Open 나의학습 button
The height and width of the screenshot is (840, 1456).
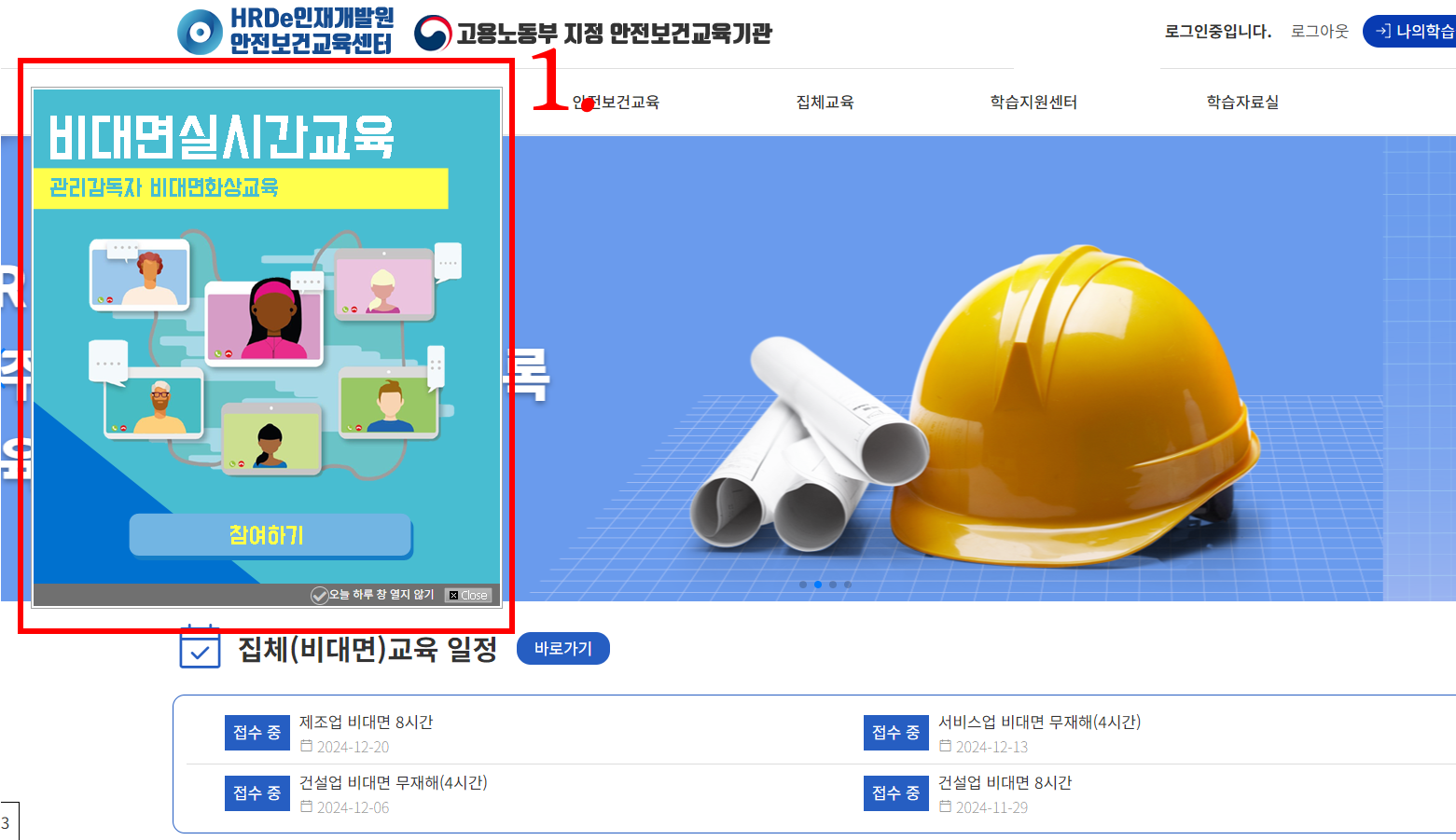(1410, 31)
